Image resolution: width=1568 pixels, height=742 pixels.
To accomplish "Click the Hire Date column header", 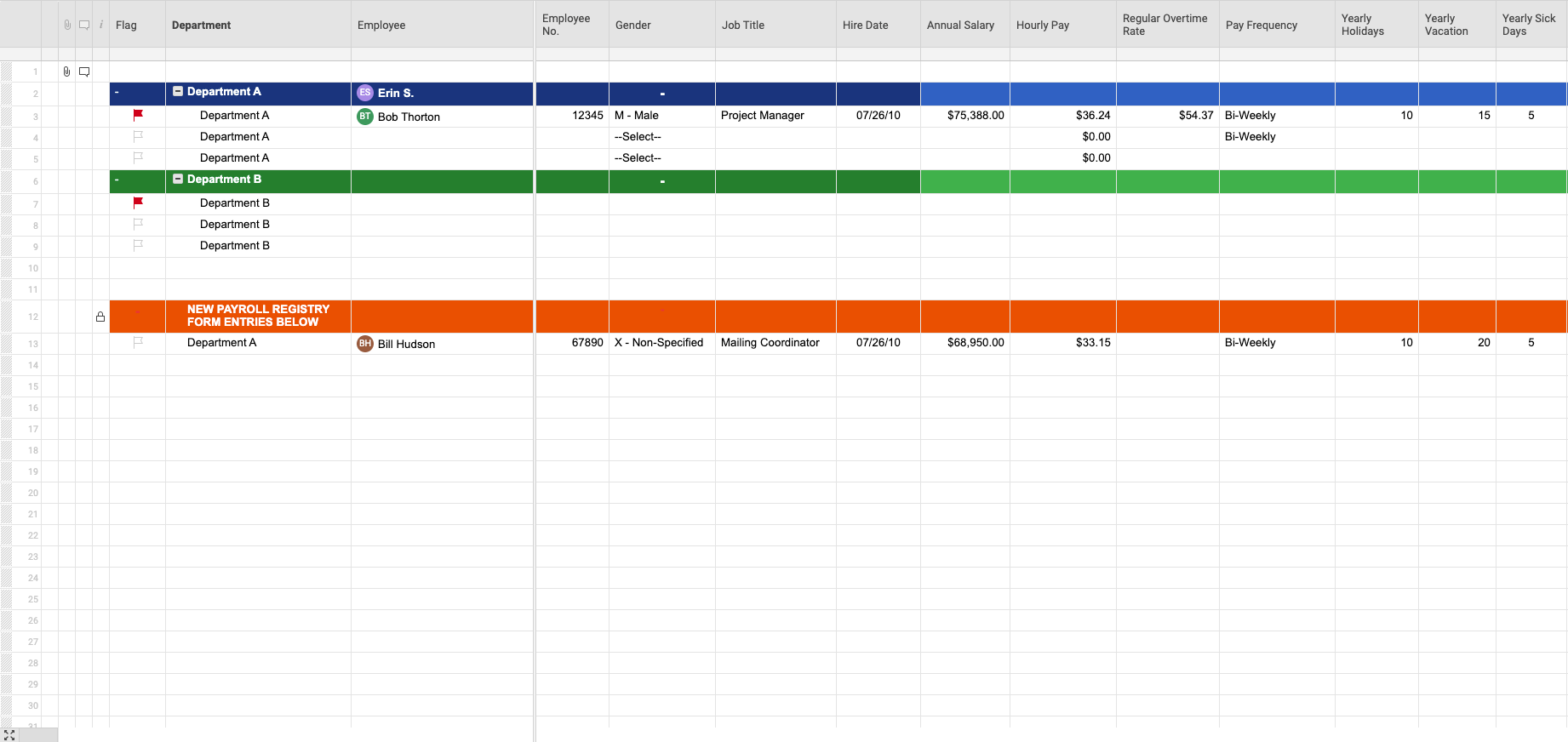I will pos(878,25).
